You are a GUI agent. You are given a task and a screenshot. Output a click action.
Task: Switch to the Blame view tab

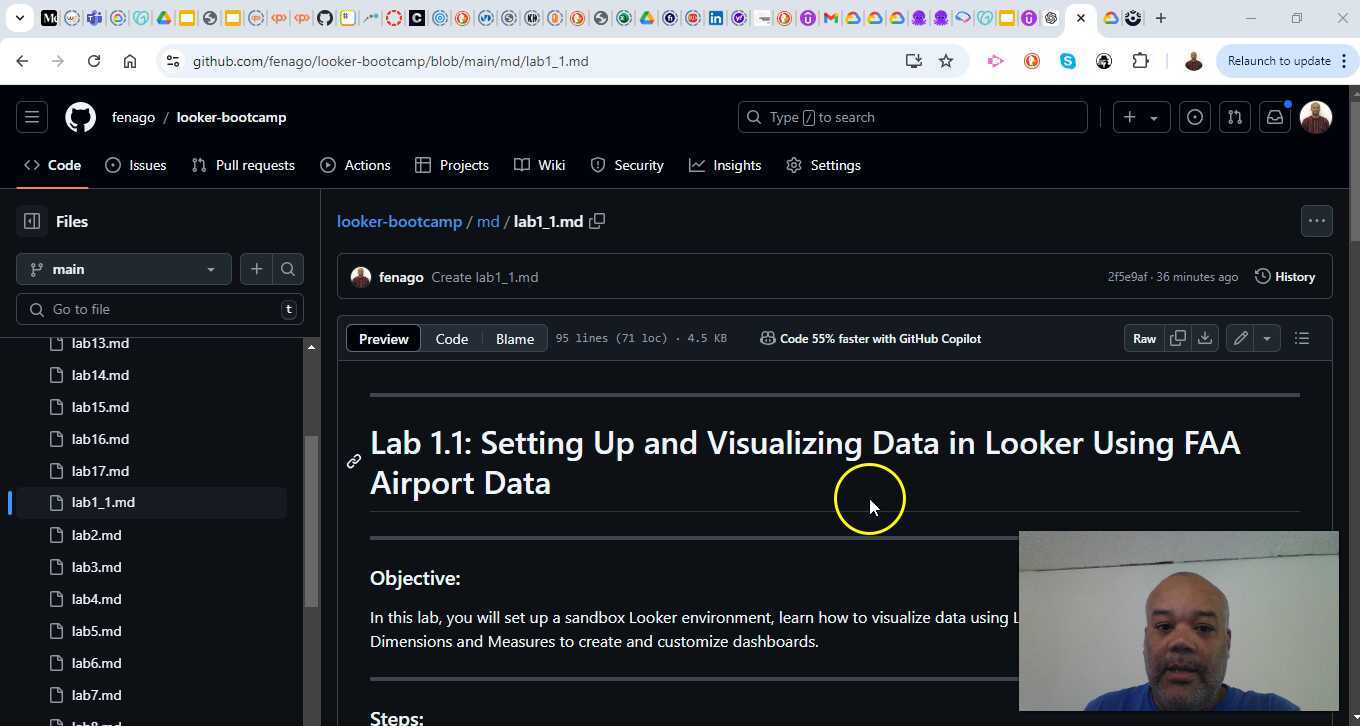[x=514, y=338]
